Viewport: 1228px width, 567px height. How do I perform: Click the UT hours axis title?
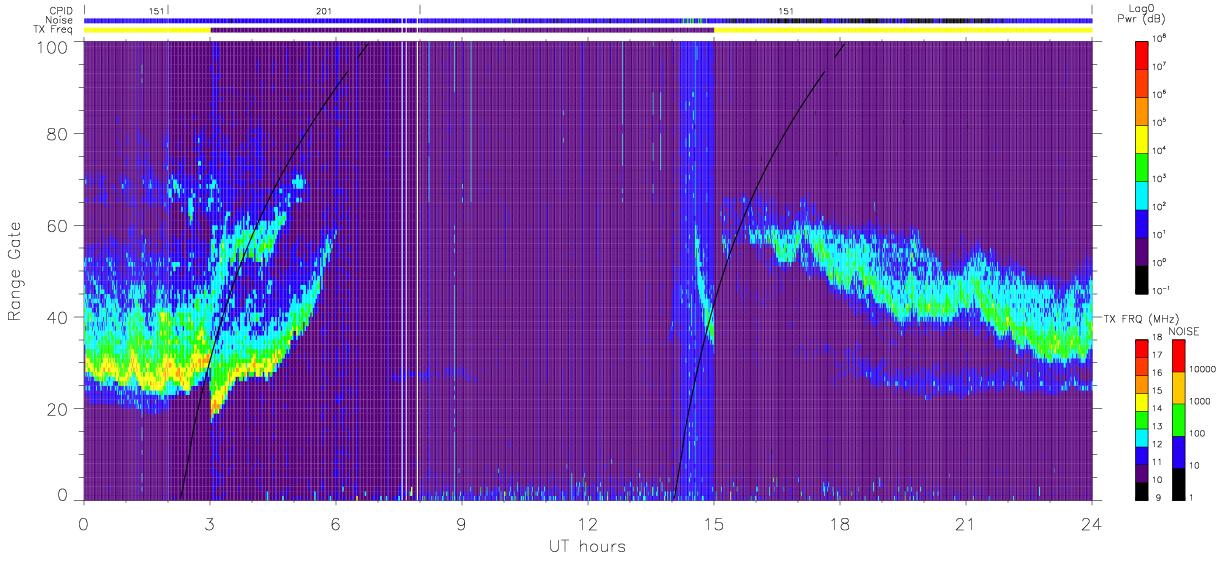[587, 546]
